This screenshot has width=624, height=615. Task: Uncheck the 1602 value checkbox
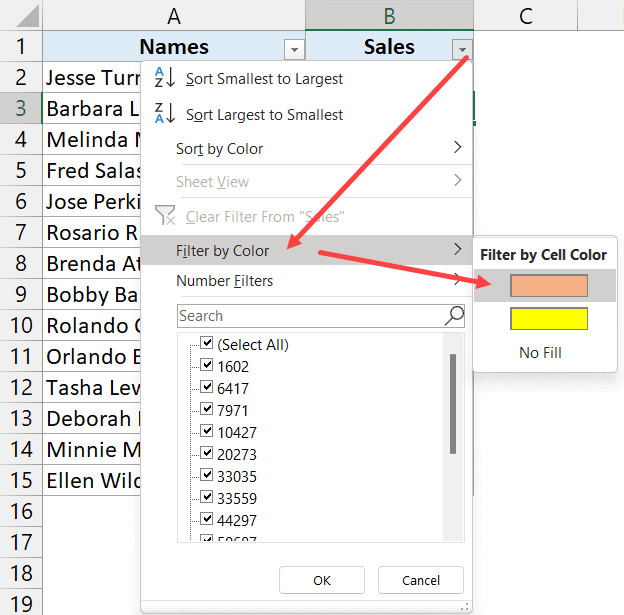click(207, 366)
